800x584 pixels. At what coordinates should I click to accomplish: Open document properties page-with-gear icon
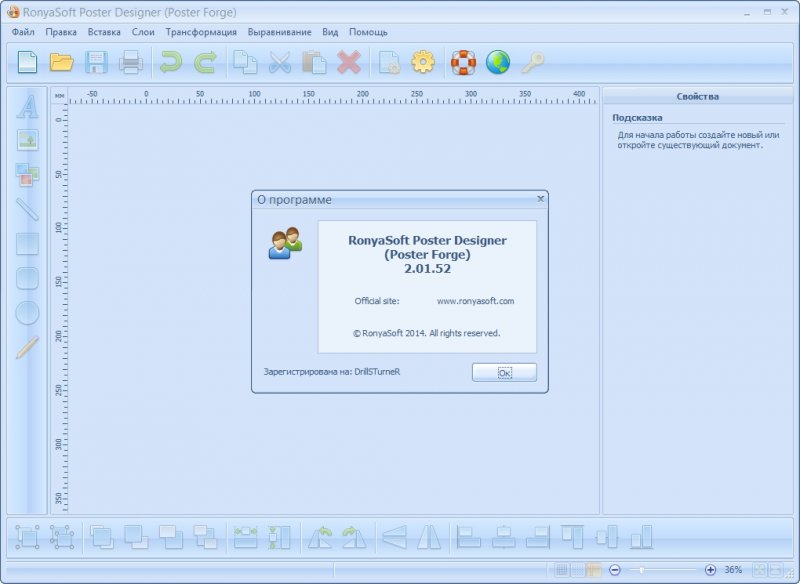[389, 63]
